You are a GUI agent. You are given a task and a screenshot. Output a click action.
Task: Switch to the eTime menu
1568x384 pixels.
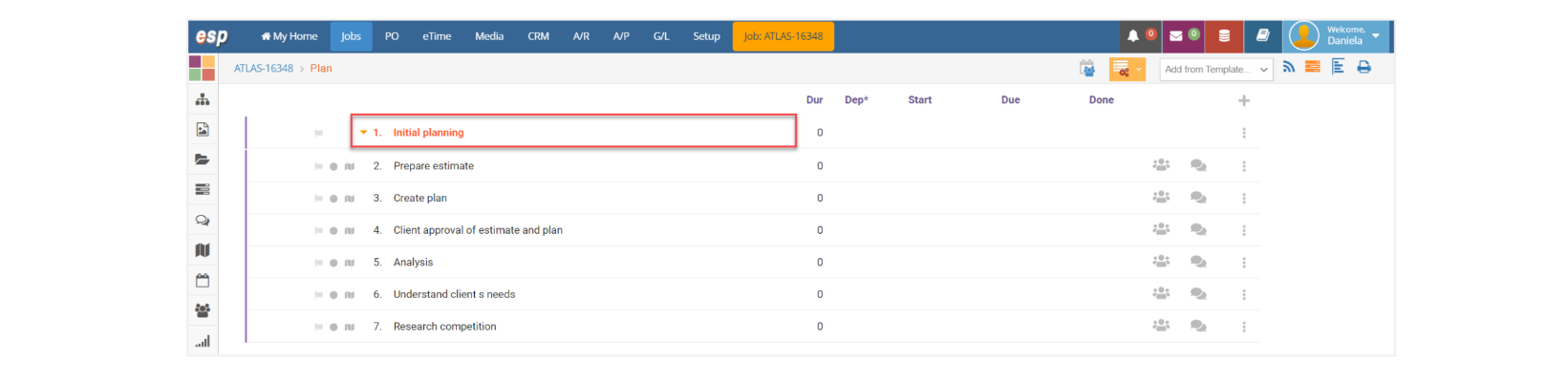437,36
